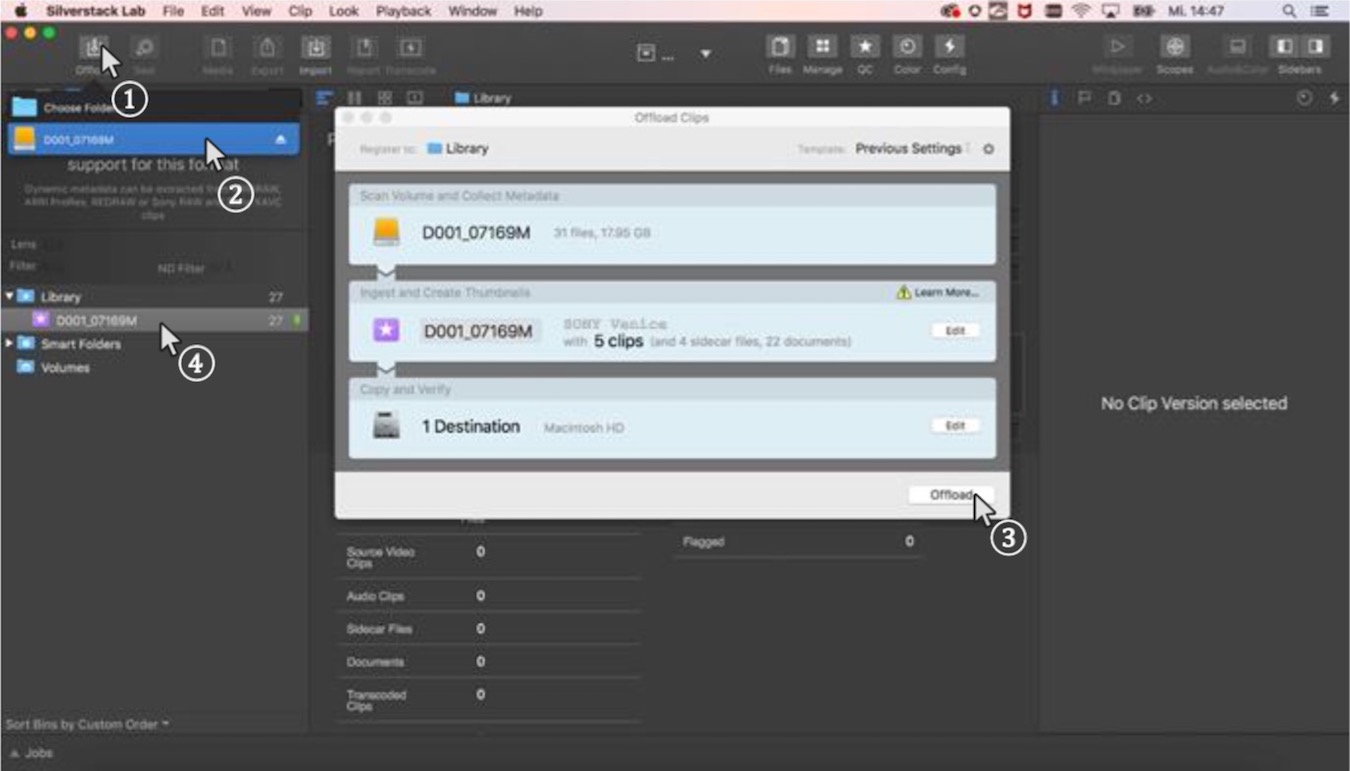Click the Transcode toolbar icon

pos(410,47)
